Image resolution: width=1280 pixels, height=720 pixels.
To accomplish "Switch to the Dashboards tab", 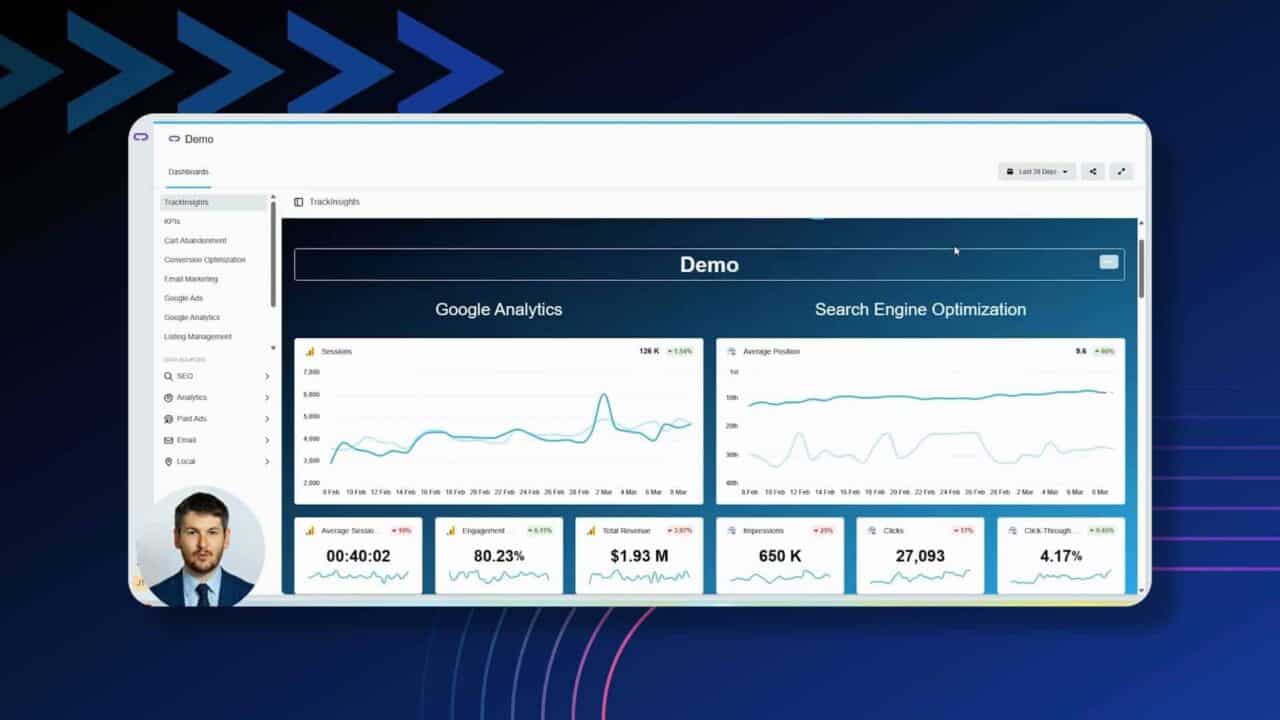I will point(188,172).
